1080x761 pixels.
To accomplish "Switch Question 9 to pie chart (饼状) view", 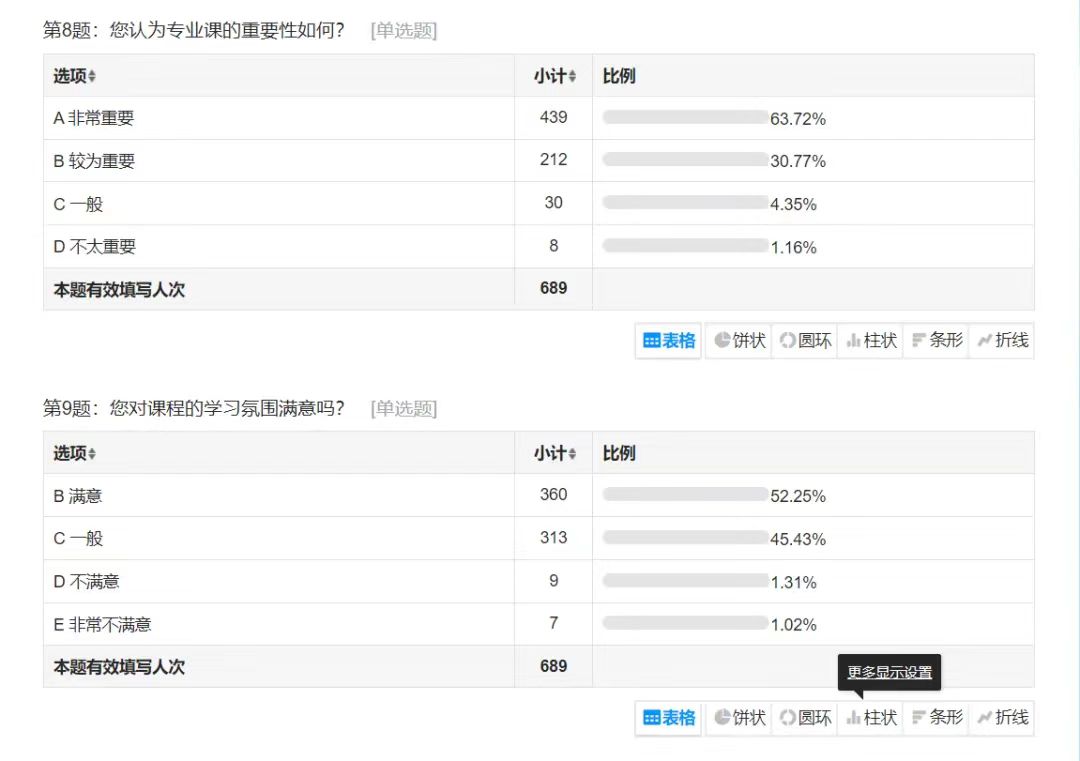I will pos(739,718).
